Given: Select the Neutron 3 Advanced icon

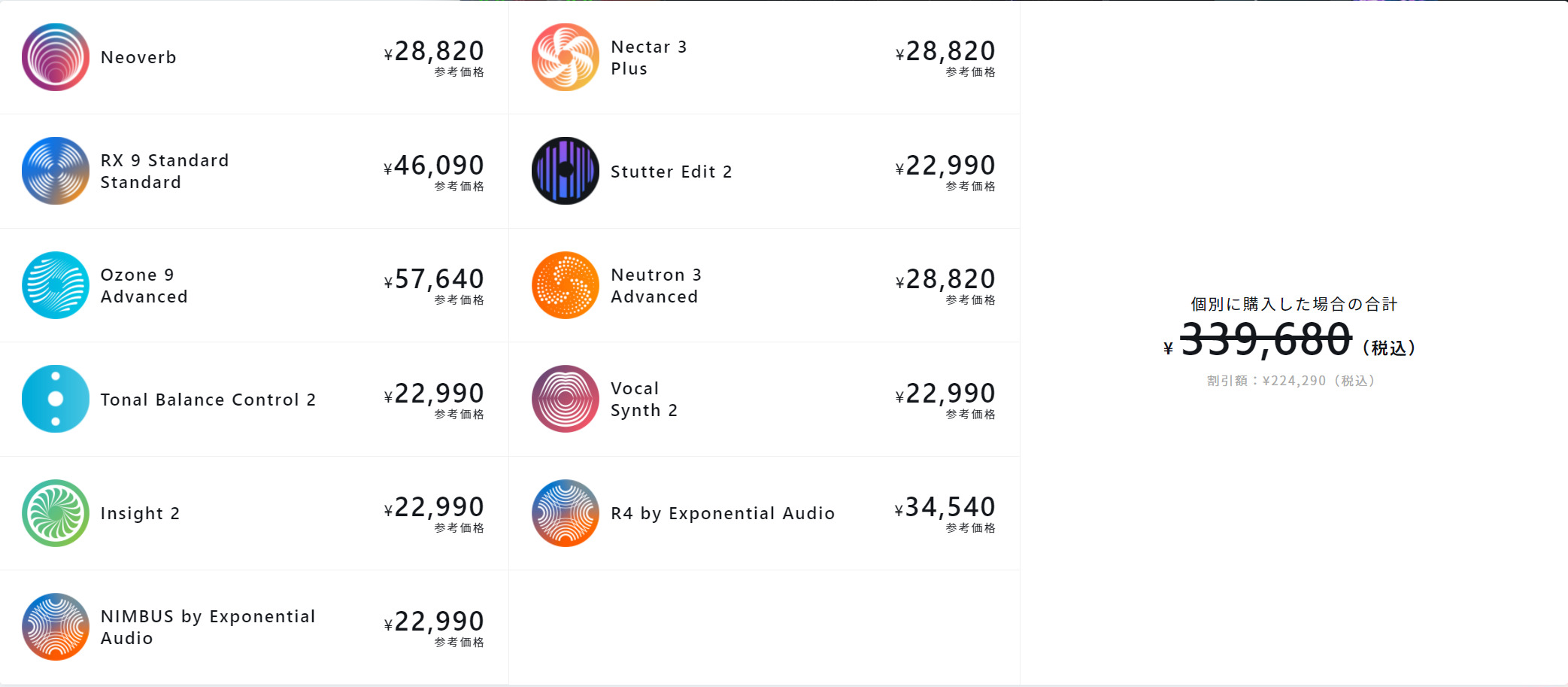Looking at the screenshot, I should click(566, 285).
